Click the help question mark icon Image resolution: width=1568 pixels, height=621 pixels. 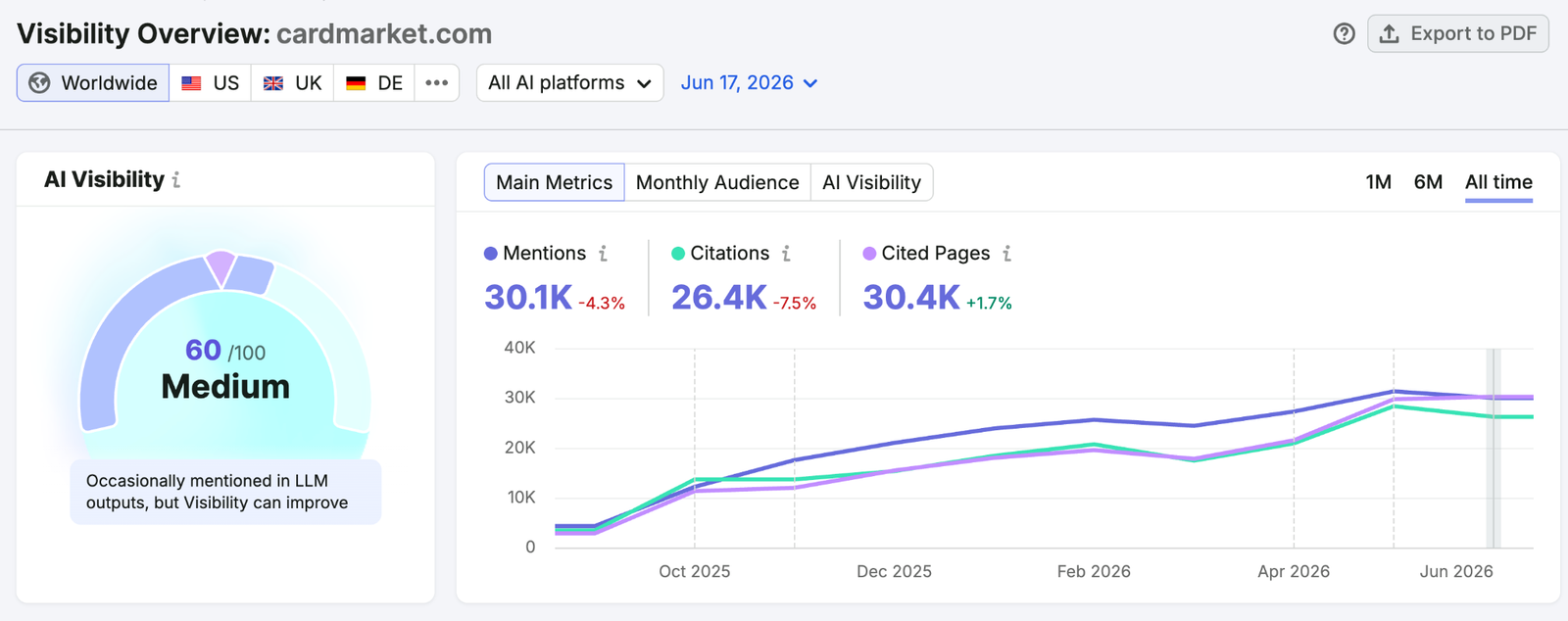point(1344,33)
